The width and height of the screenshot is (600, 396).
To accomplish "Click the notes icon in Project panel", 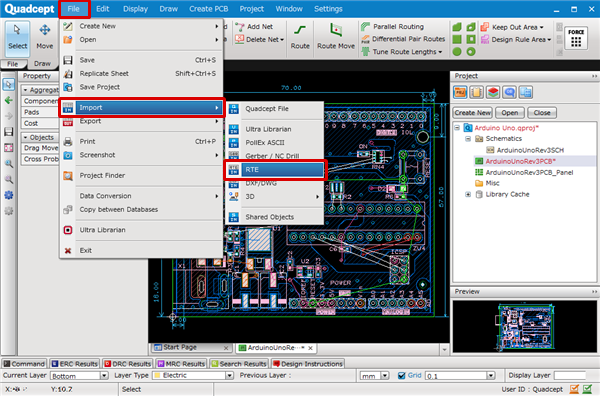I will 476,92.
